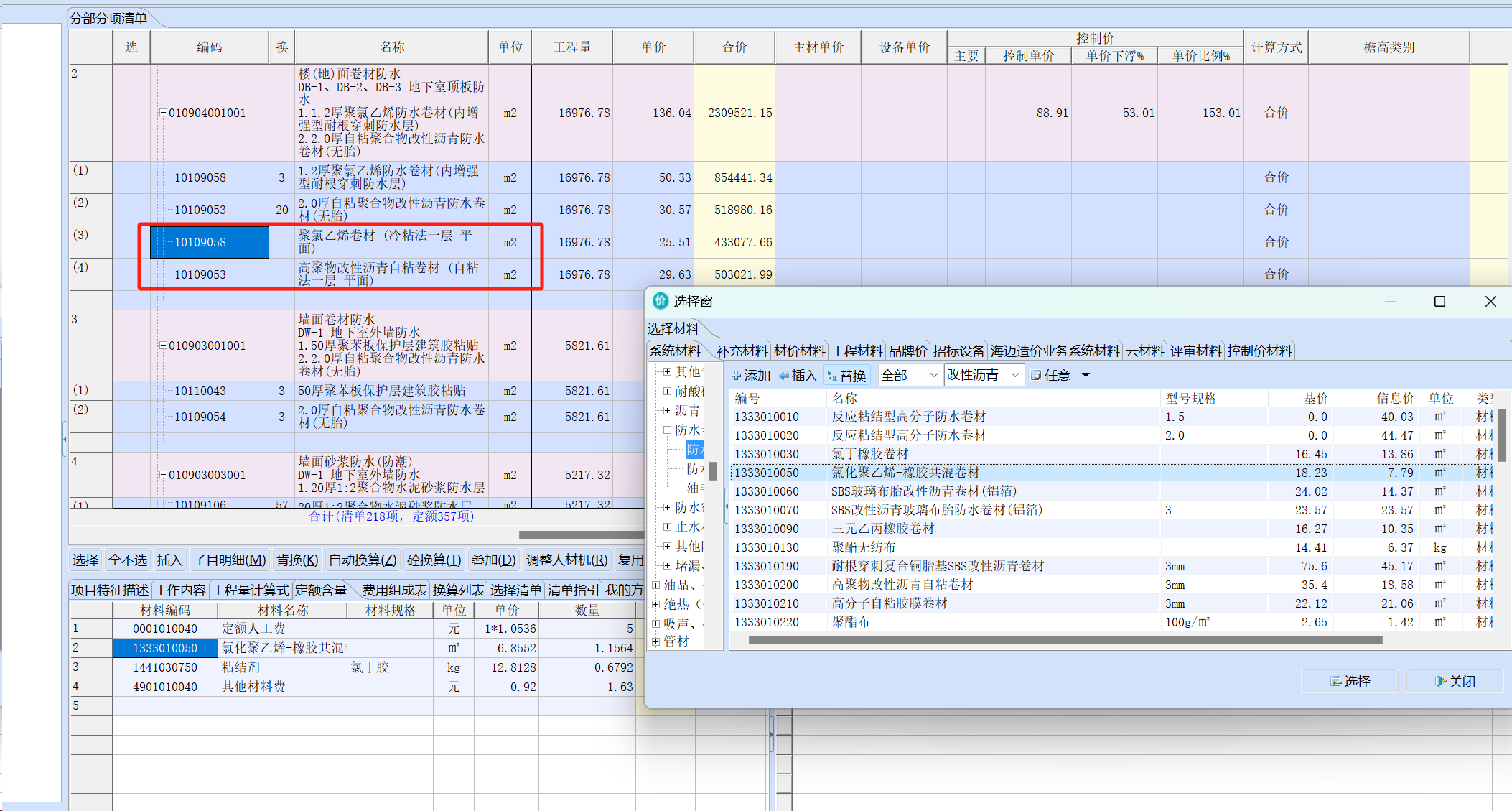Expand the 绝热 tree node
Viewport: 1512px width, 811px height.
655,604
